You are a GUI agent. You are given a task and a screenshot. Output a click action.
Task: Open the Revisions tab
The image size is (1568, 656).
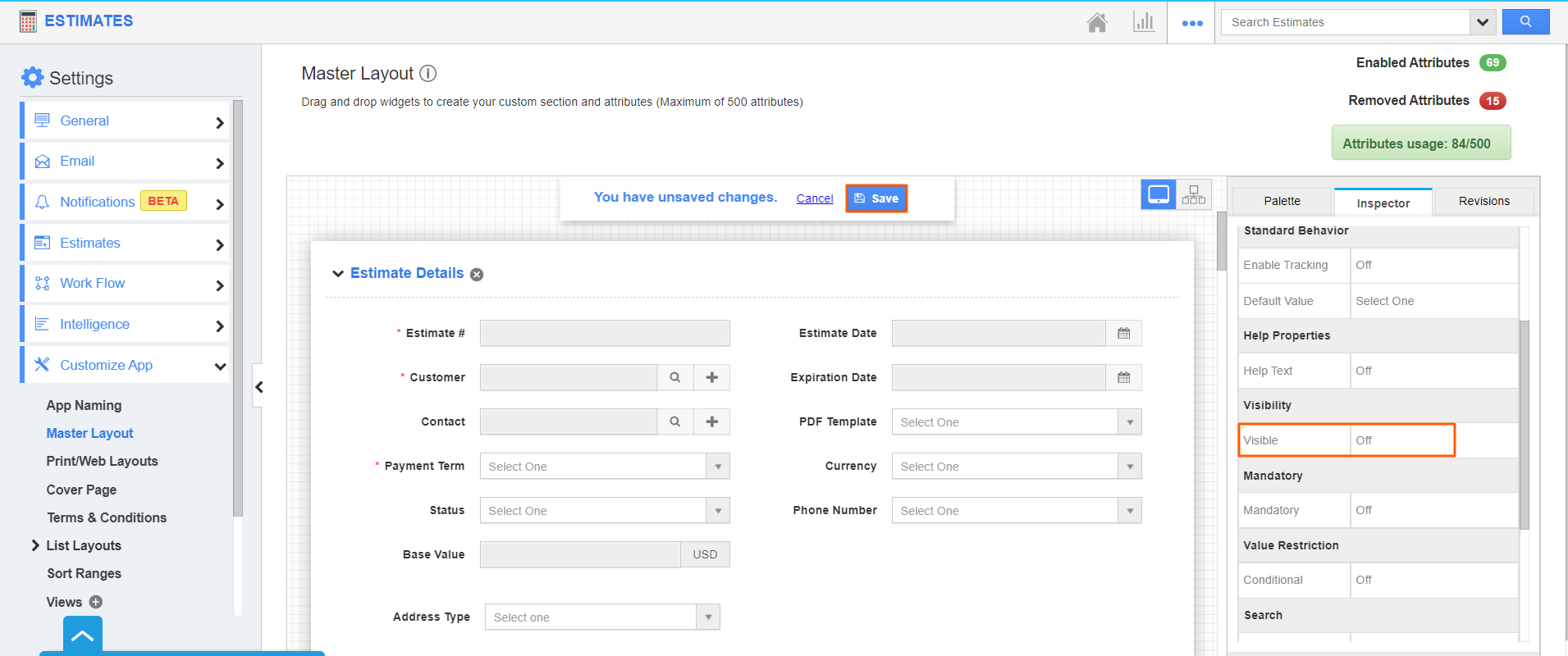[x=1483, y=201]
